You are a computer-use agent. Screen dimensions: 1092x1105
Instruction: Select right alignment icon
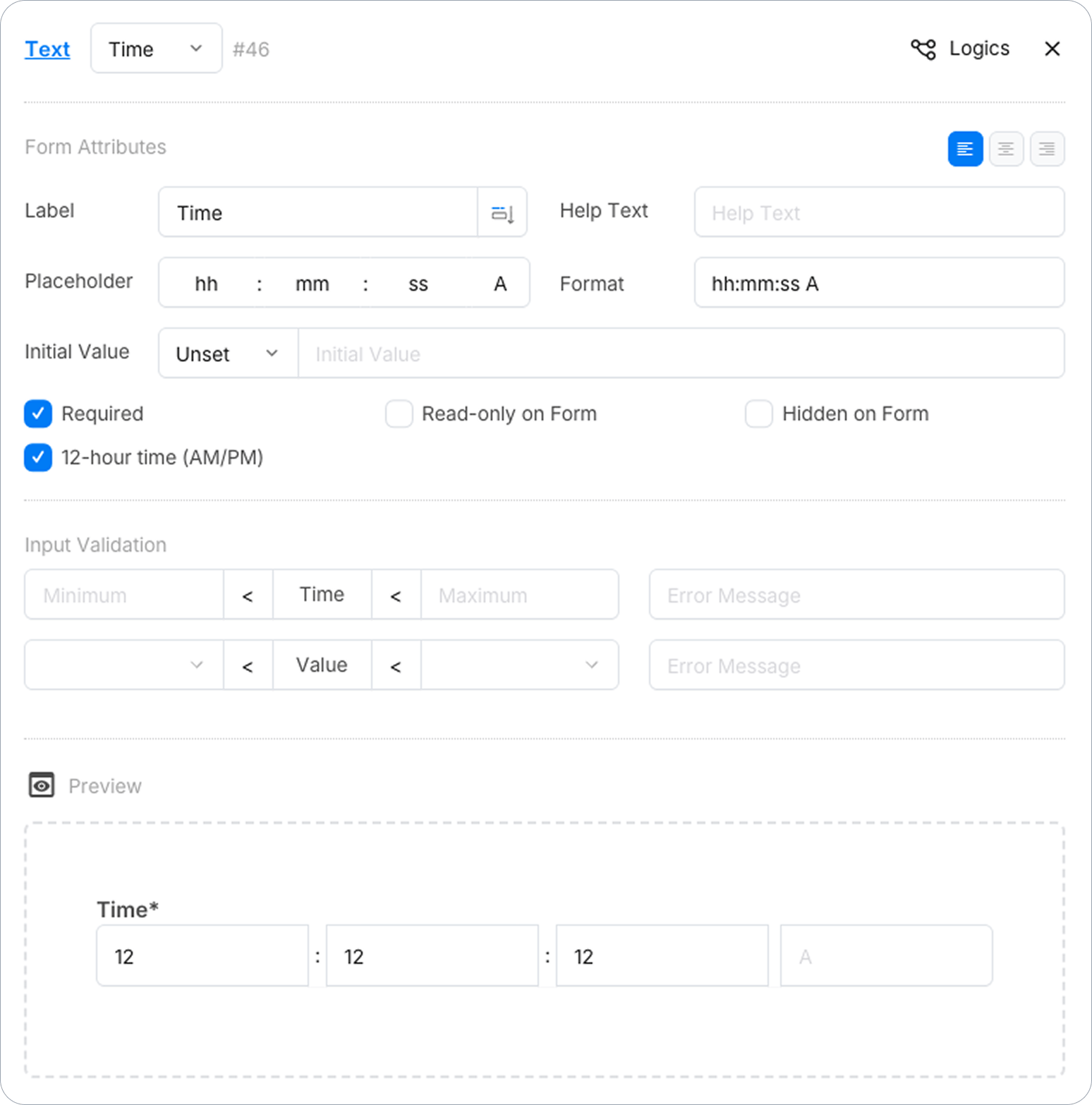click(1047, 149)
